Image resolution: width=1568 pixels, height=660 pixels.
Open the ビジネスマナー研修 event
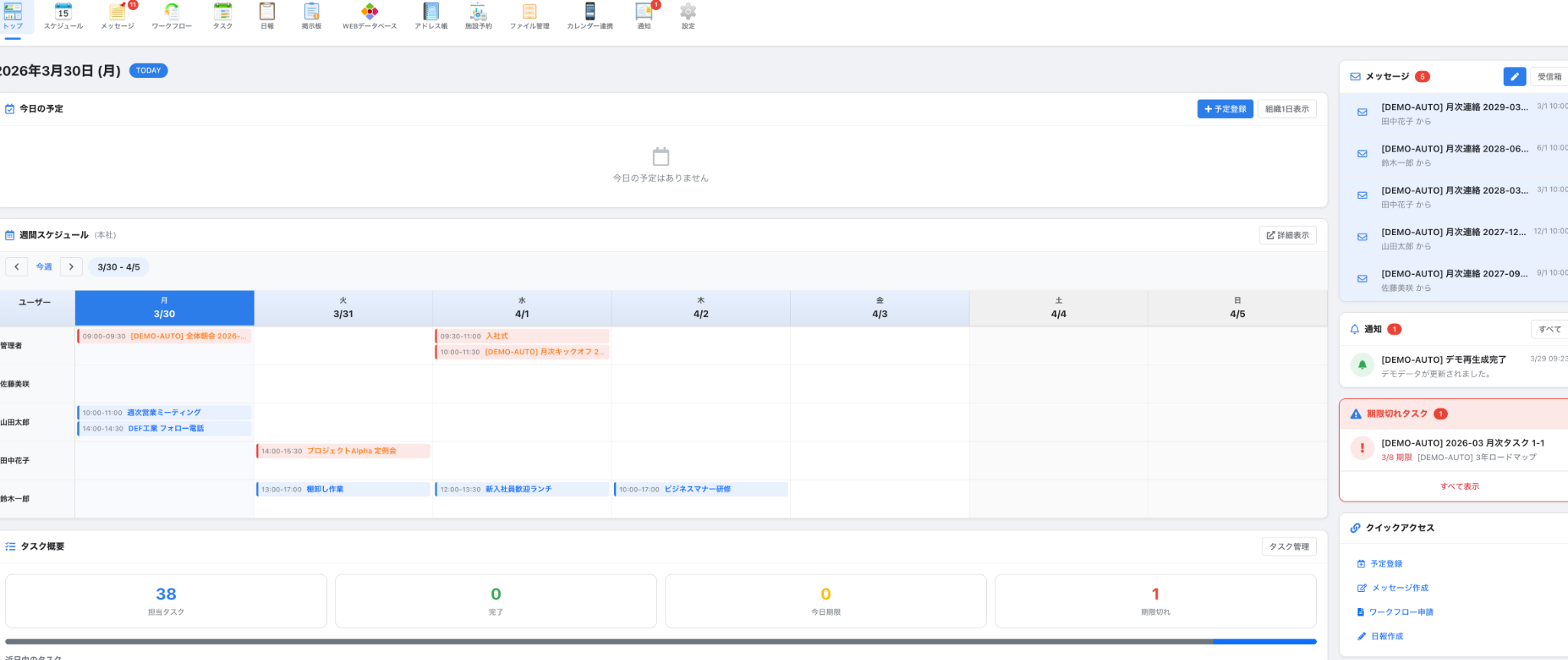tap(701, 489)
